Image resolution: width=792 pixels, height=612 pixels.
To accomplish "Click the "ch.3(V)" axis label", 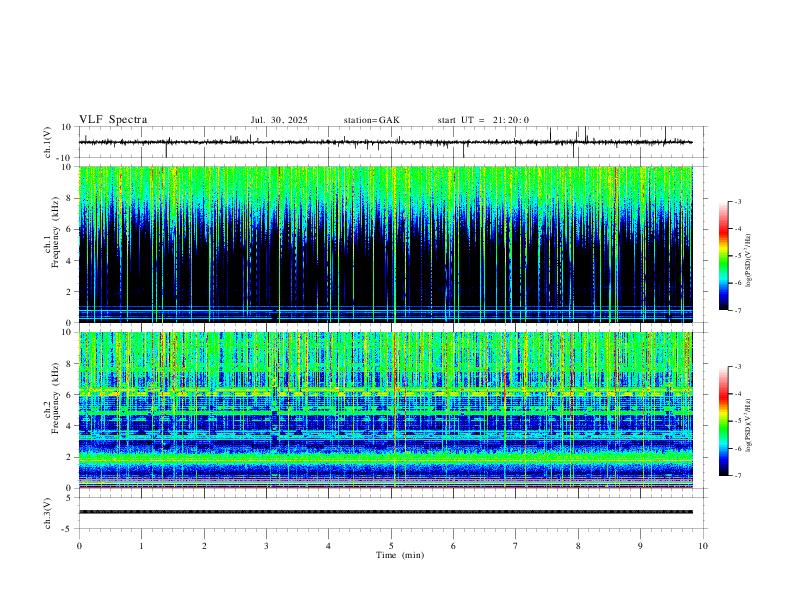I will click(x=48, y=513).
